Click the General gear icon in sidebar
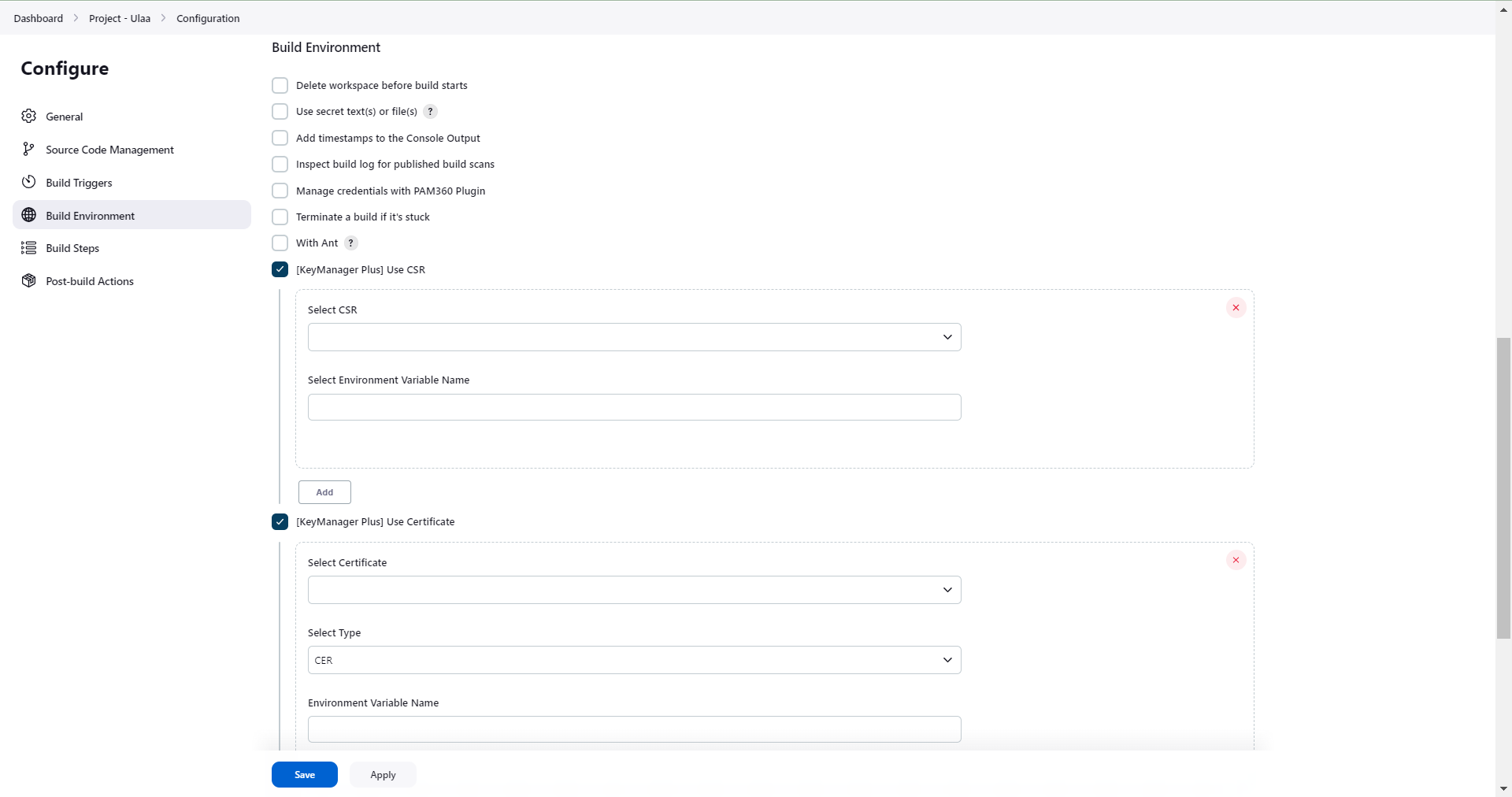The image size is (1512, 797). (x=29, y=117)
